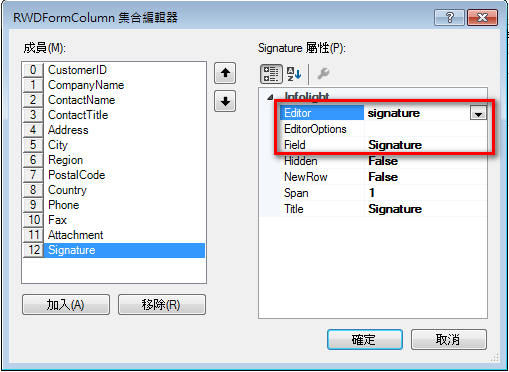Select ContactTitle member in list
This screenshot has height=372, width=509.
tap(114, 115)
